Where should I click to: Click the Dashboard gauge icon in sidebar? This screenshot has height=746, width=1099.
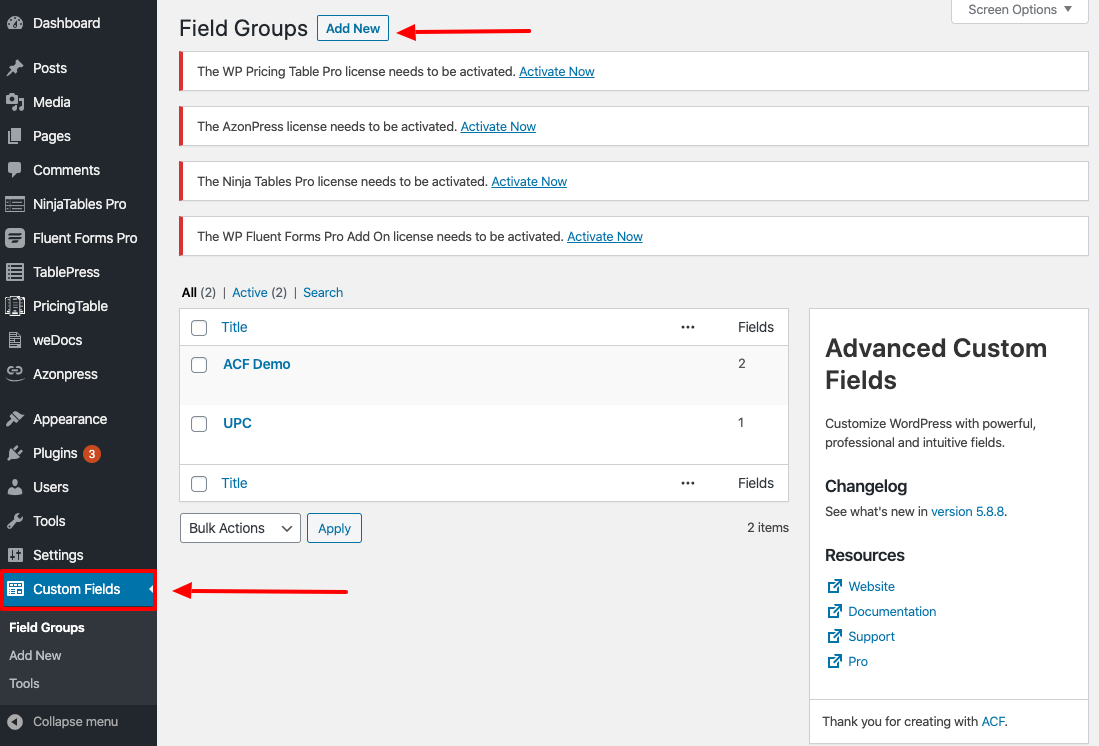15,23
